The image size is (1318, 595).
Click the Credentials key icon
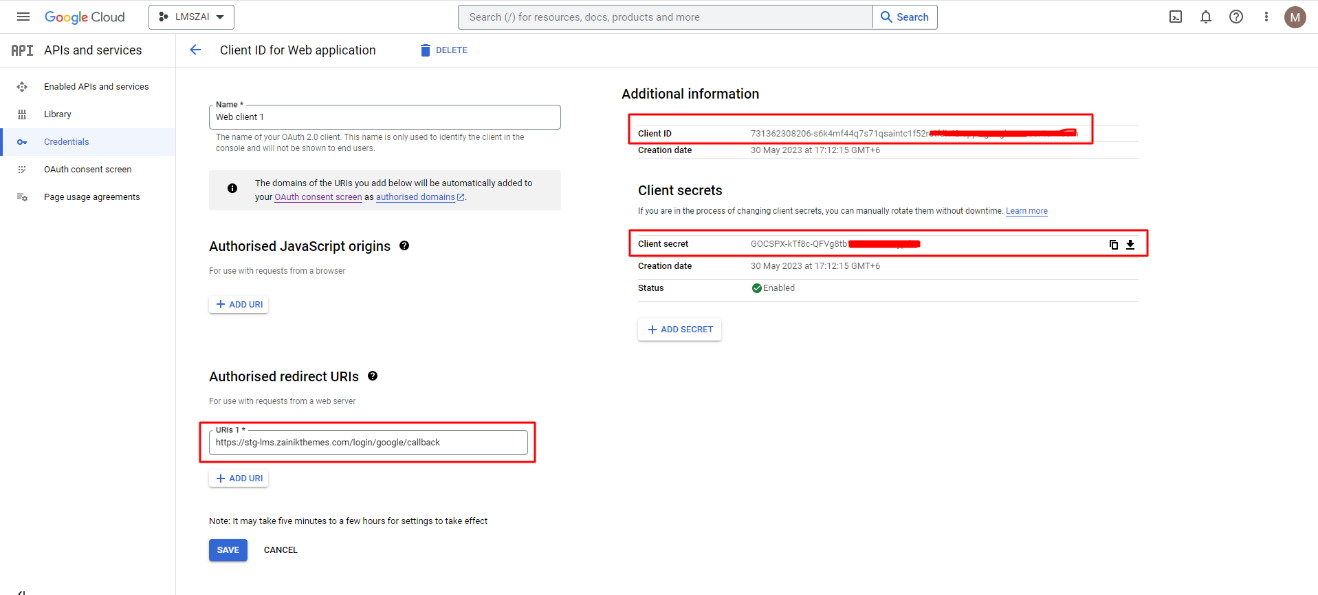click(22, 142)
